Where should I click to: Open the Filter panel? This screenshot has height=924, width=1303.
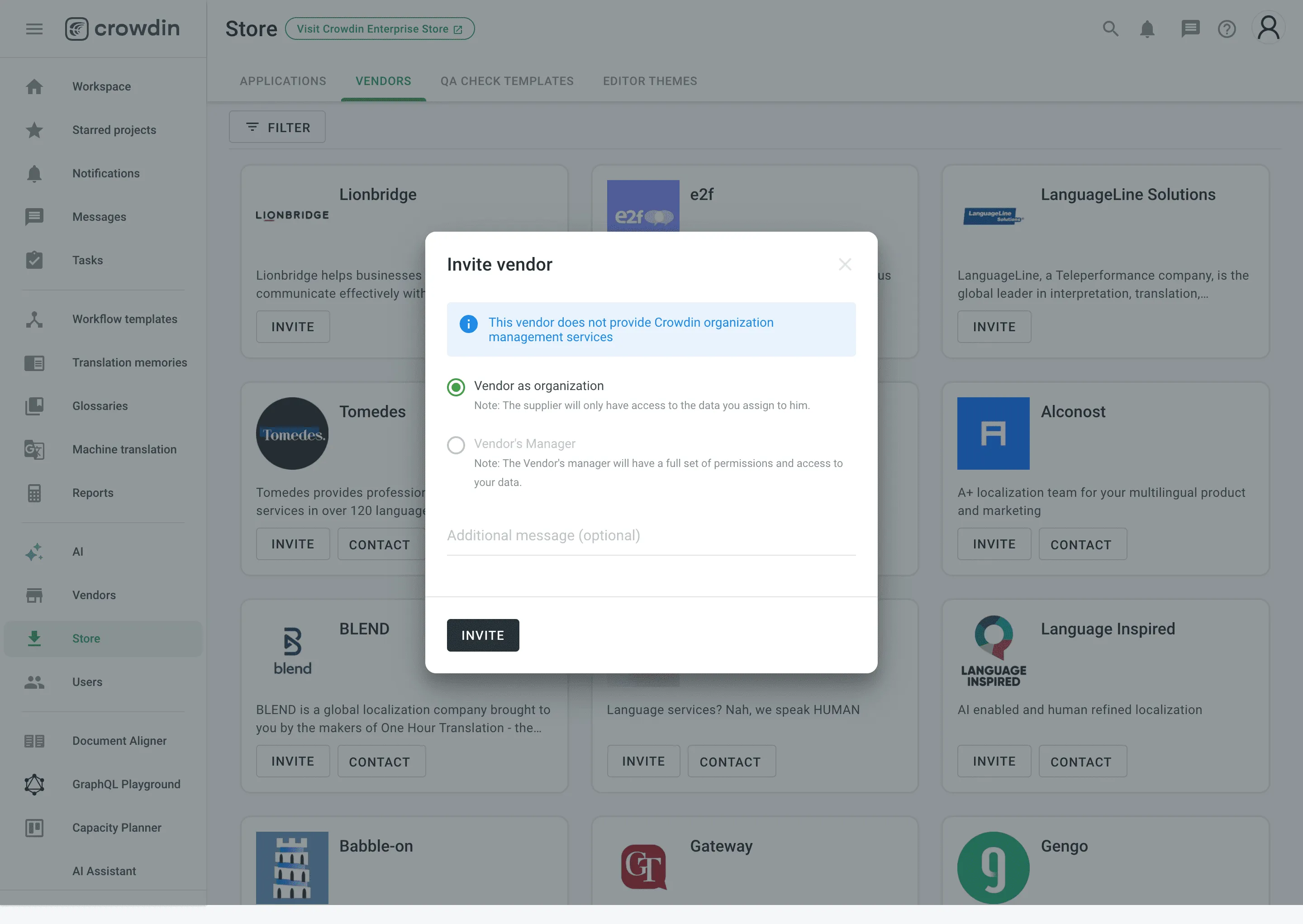[x=277, y=127]
